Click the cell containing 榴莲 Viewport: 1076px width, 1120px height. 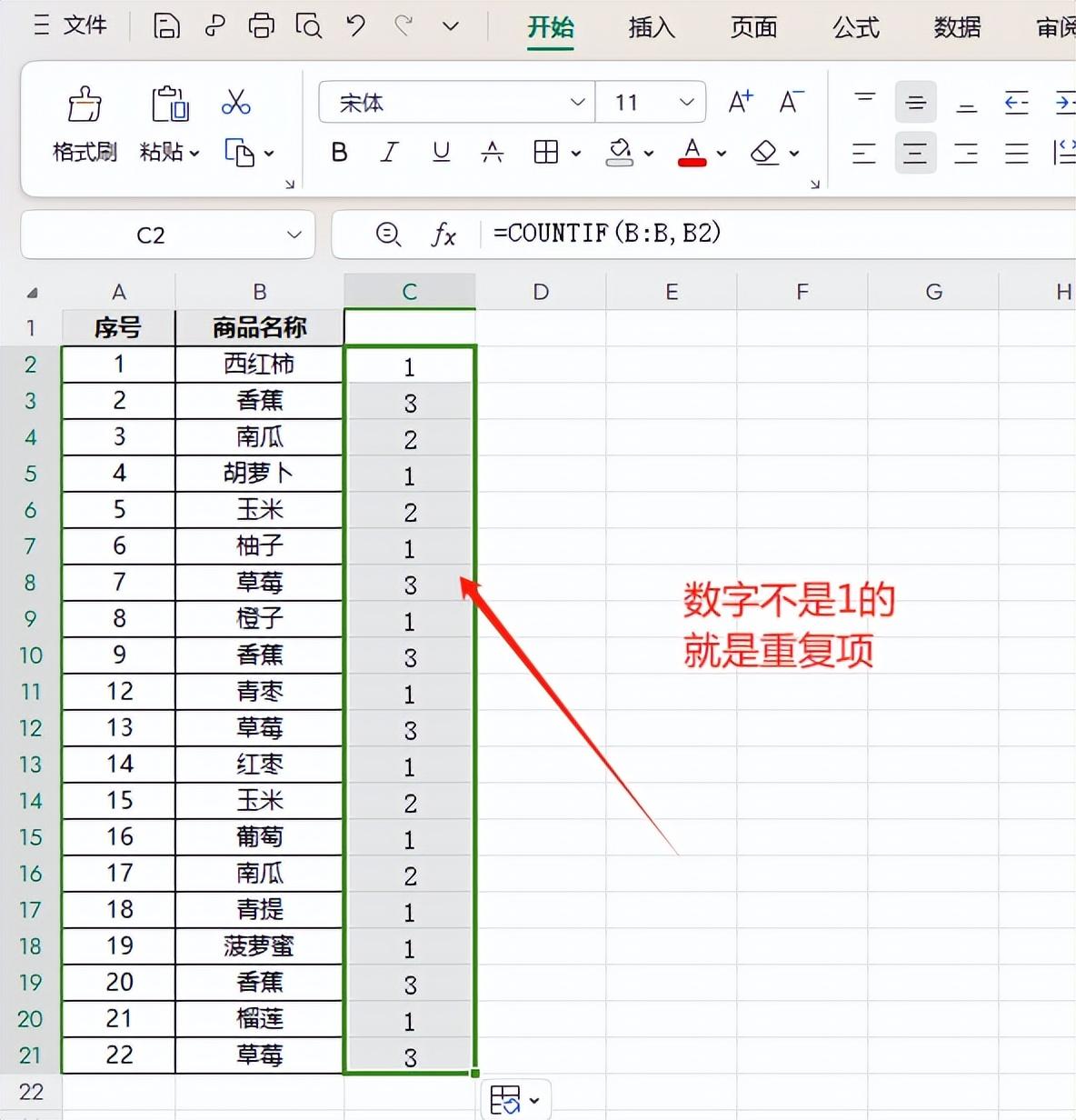[x=260, y=1018]
